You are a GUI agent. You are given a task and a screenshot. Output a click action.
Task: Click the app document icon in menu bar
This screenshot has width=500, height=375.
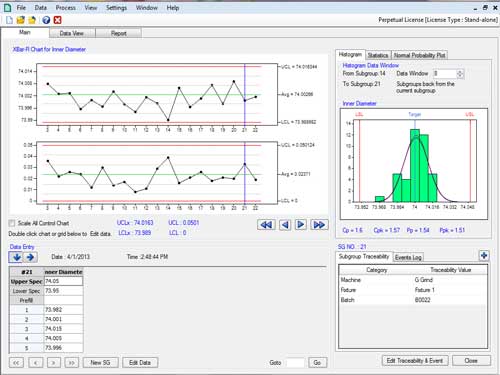coord(7,7)
